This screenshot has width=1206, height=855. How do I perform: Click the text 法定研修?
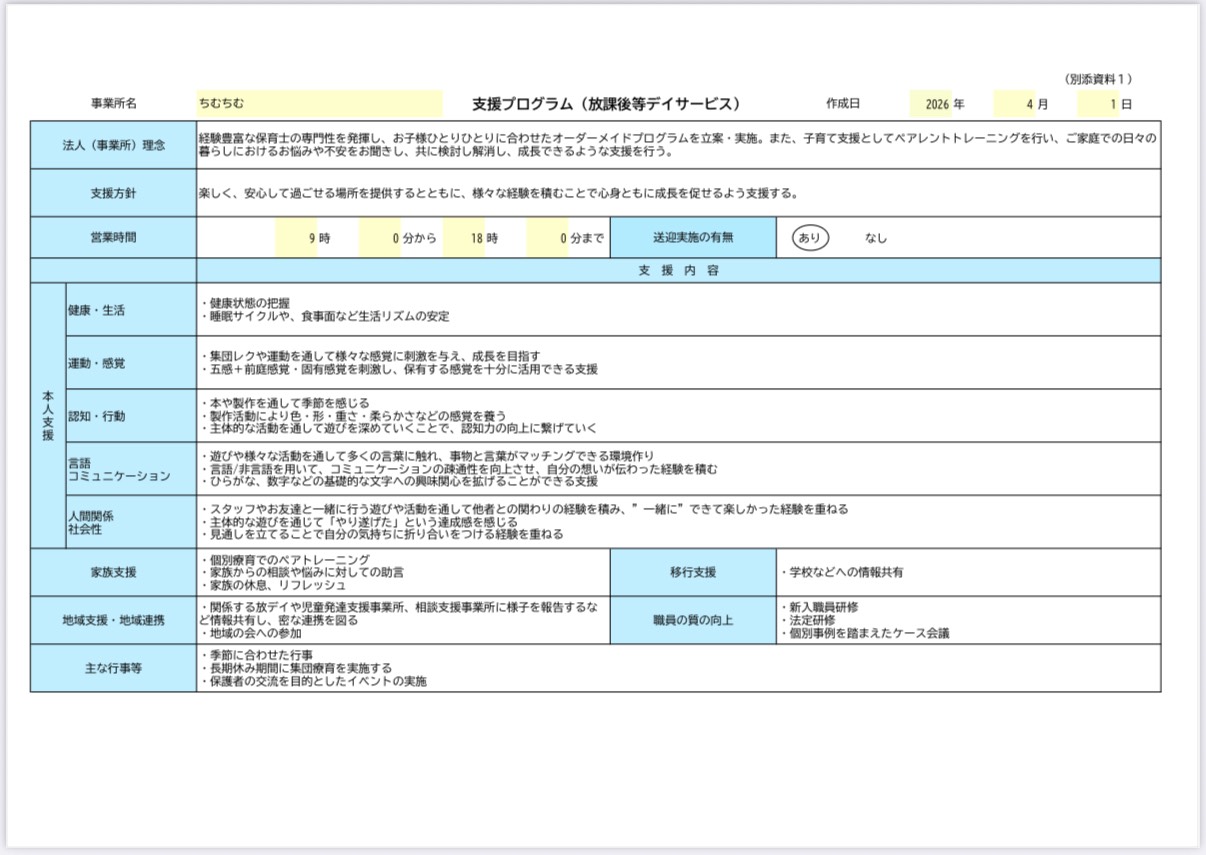[x=807, y=620]
